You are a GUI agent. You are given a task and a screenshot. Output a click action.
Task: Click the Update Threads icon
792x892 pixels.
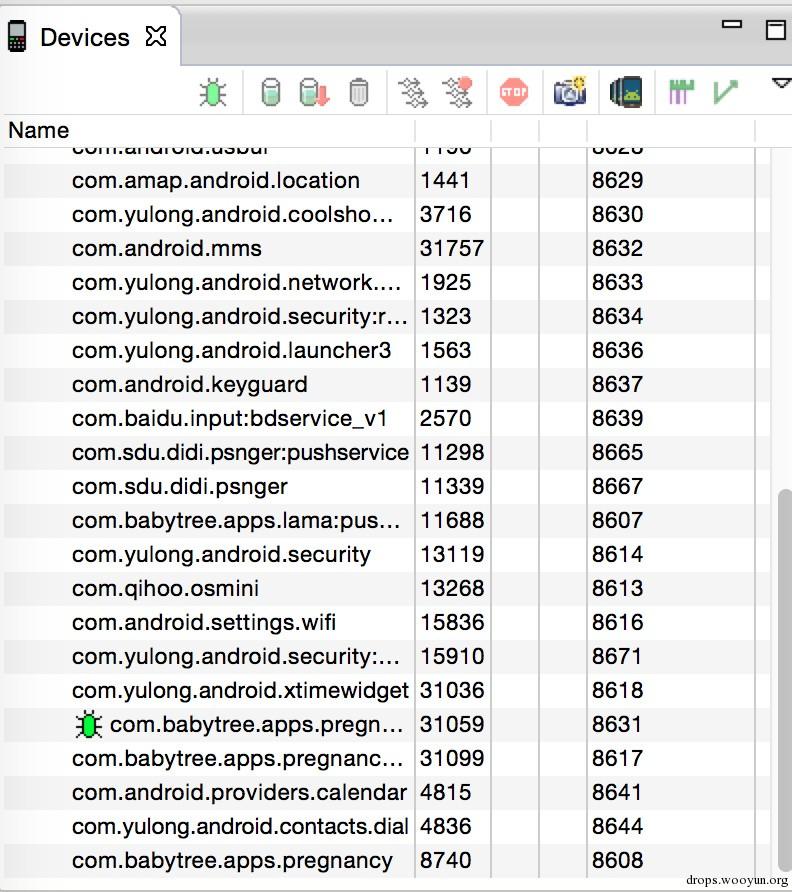[x=412, y=93]
